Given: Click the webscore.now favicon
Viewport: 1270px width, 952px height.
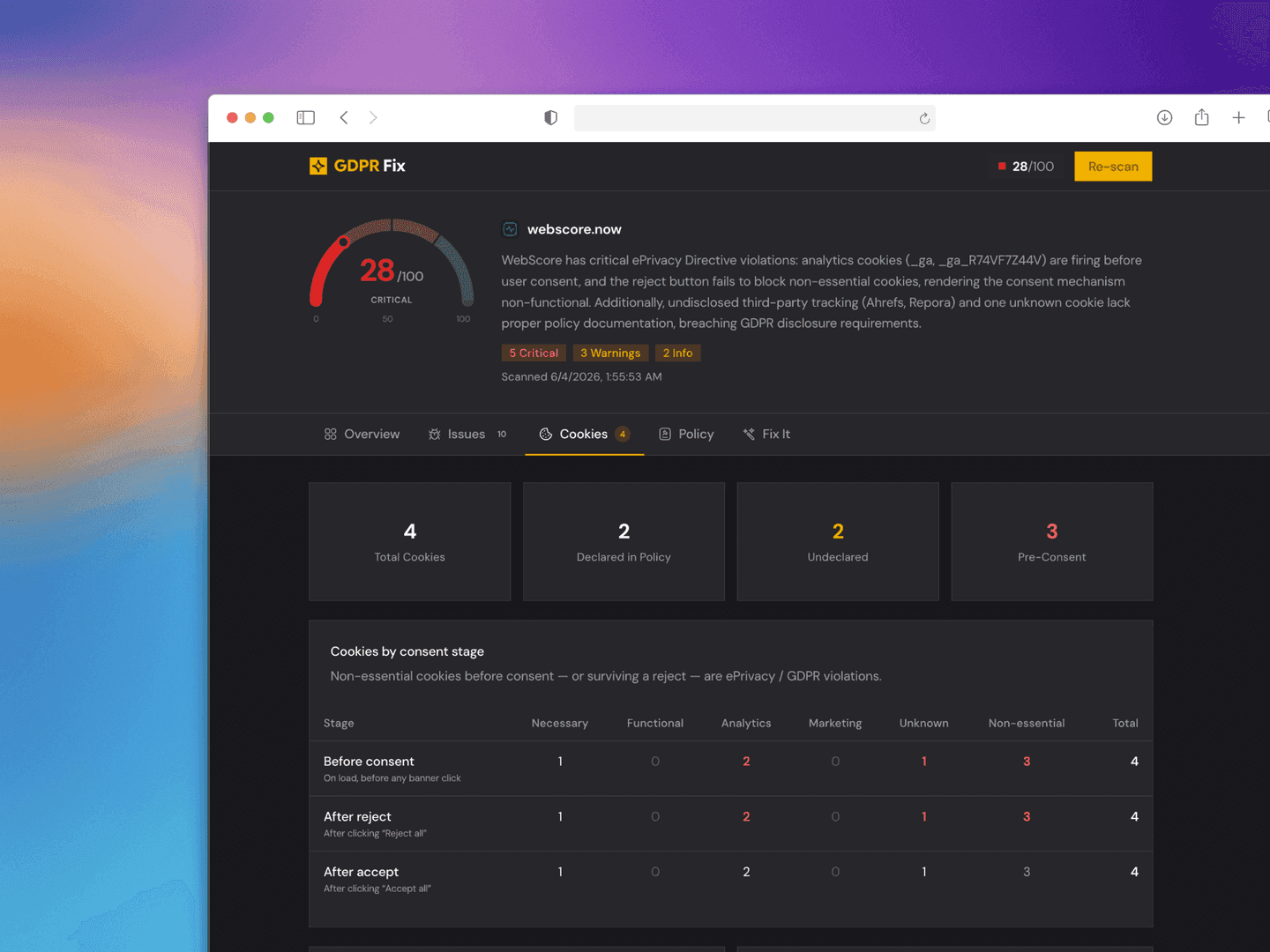Looking at the screenshot, I should pyautogui.click(x=510, y=229).
